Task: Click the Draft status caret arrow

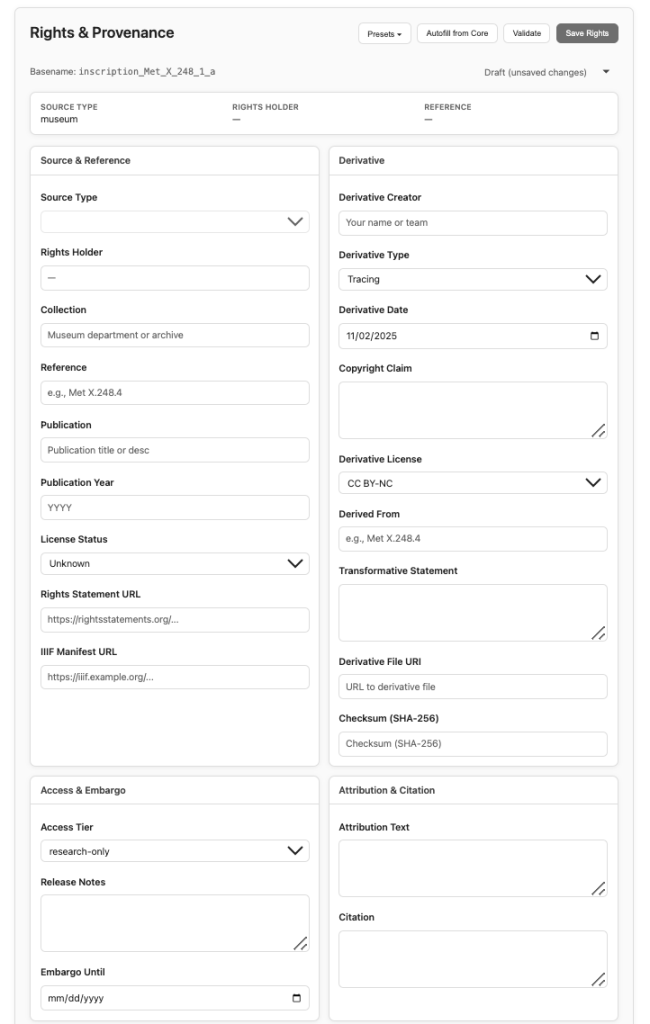Action: (606, 72)
